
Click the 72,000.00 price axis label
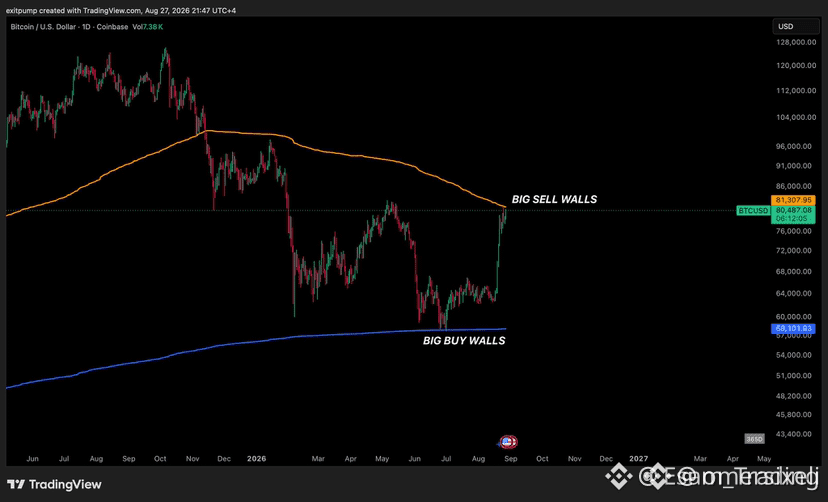(x=795, y=250)
